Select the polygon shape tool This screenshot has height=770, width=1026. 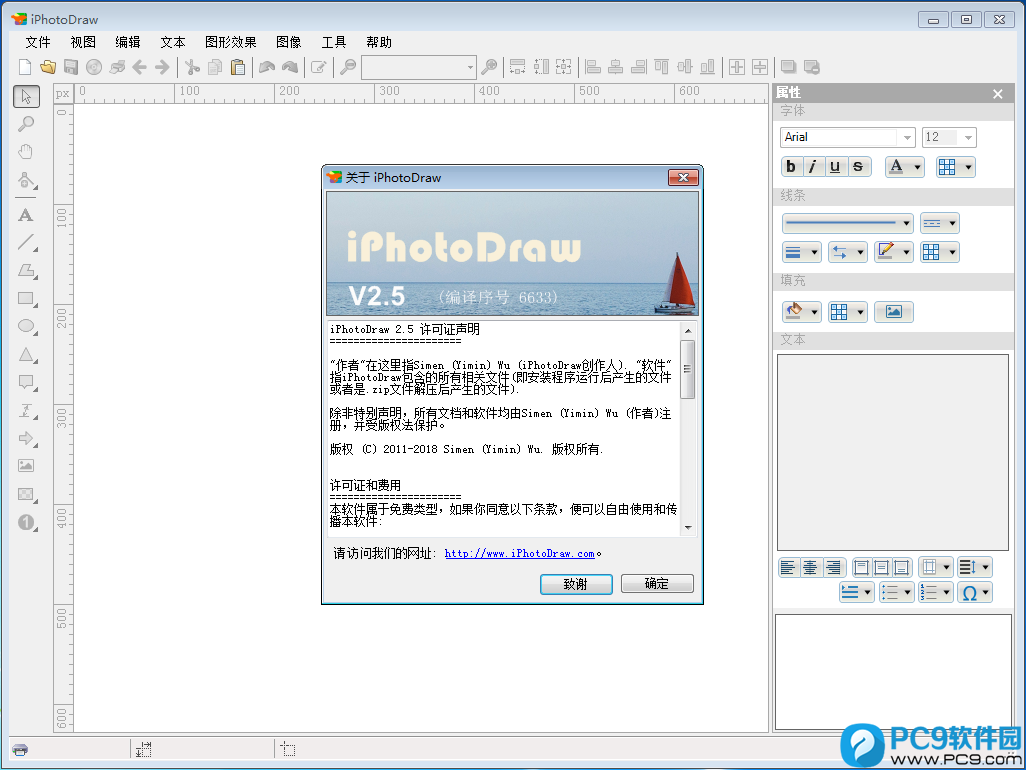pyautogui.click(x=26, y=271)
